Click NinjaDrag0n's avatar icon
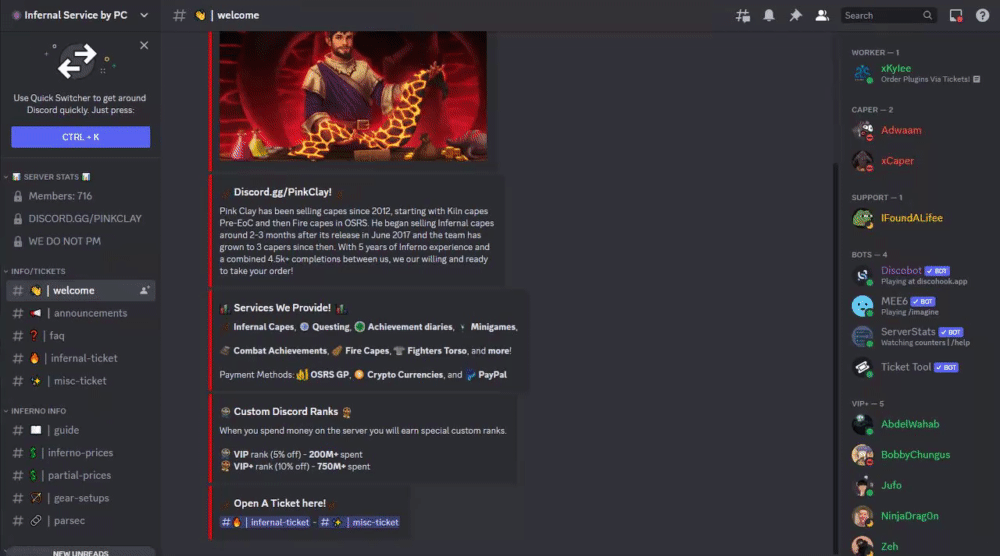Screen dimensions: 1000x556 tap(862, 516)
